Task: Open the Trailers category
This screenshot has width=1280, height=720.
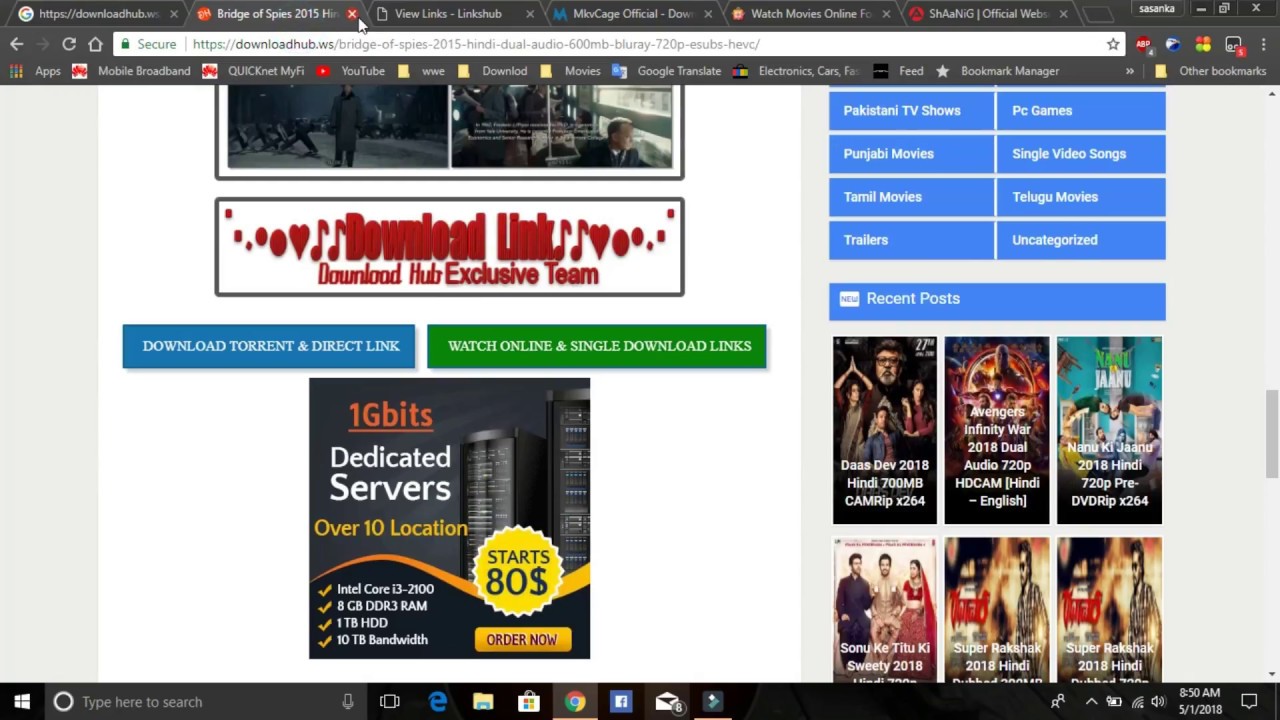Action: (911, 239)
